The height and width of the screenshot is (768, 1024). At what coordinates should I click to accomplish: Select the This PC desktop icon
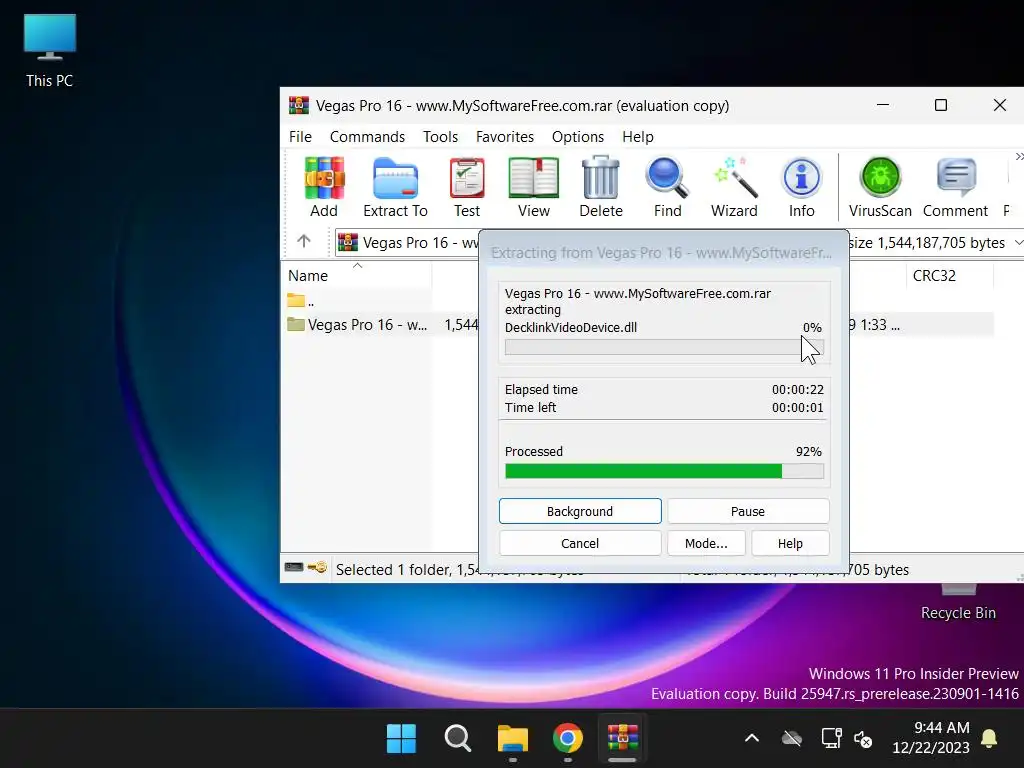(x=50, y=51)
